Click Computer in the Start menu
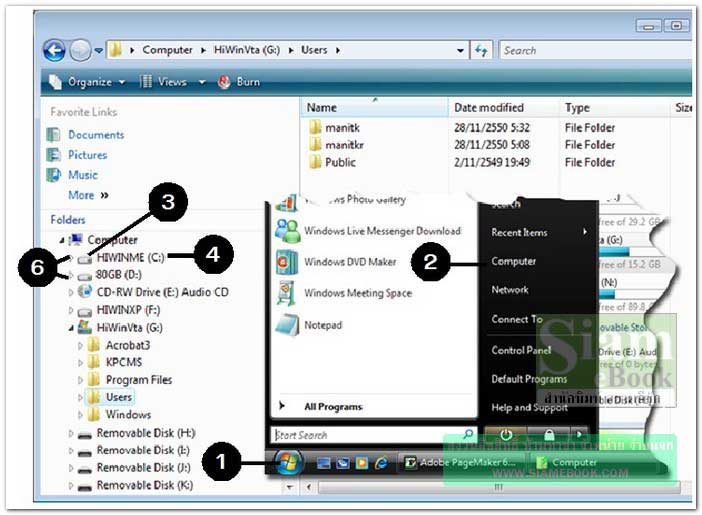This screenshot has height=515, width=702. tap(514, 261)
